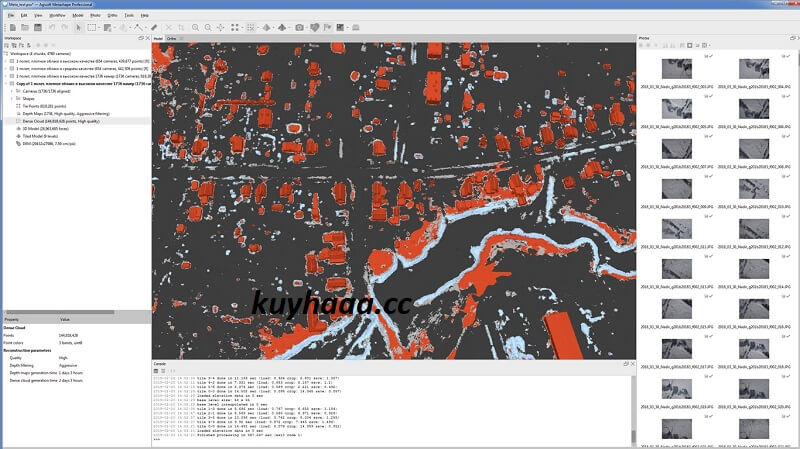The image size is (800, 449).
Task: Open the Workflow menu
Action: [x=57, y=15]
